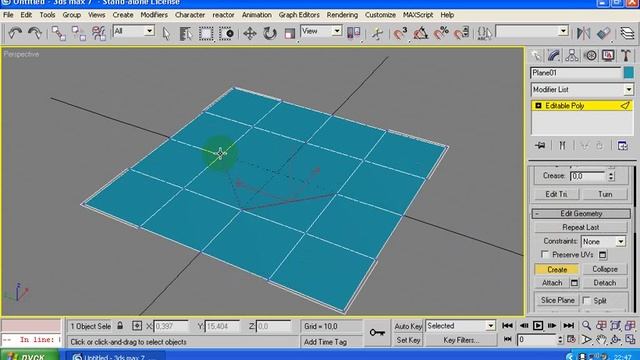Open Preserve UVs settings box

602,255
